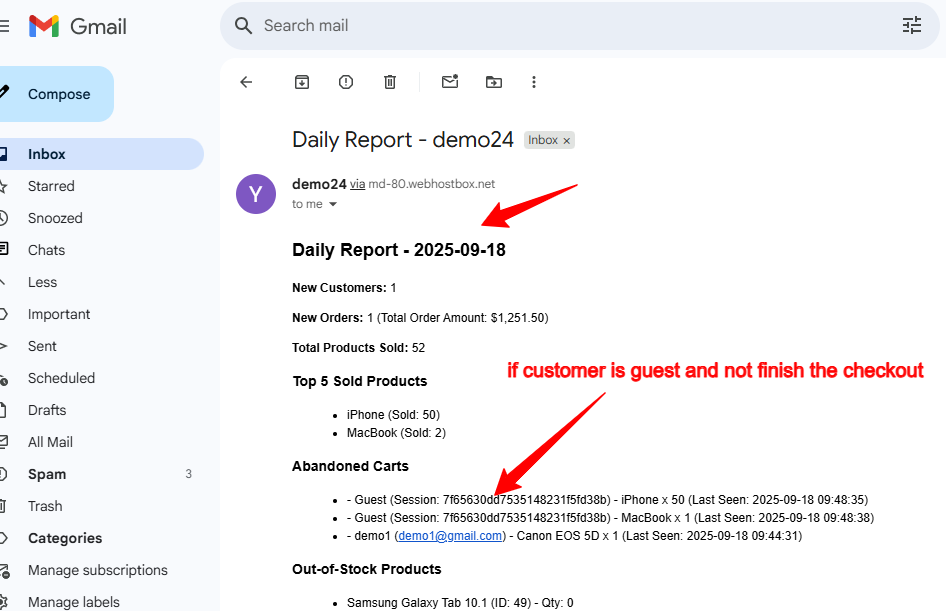Expand recipient details arrow next to 'to me'
Image resolution: width=946 pixels, height=611 pixels.
333,204
